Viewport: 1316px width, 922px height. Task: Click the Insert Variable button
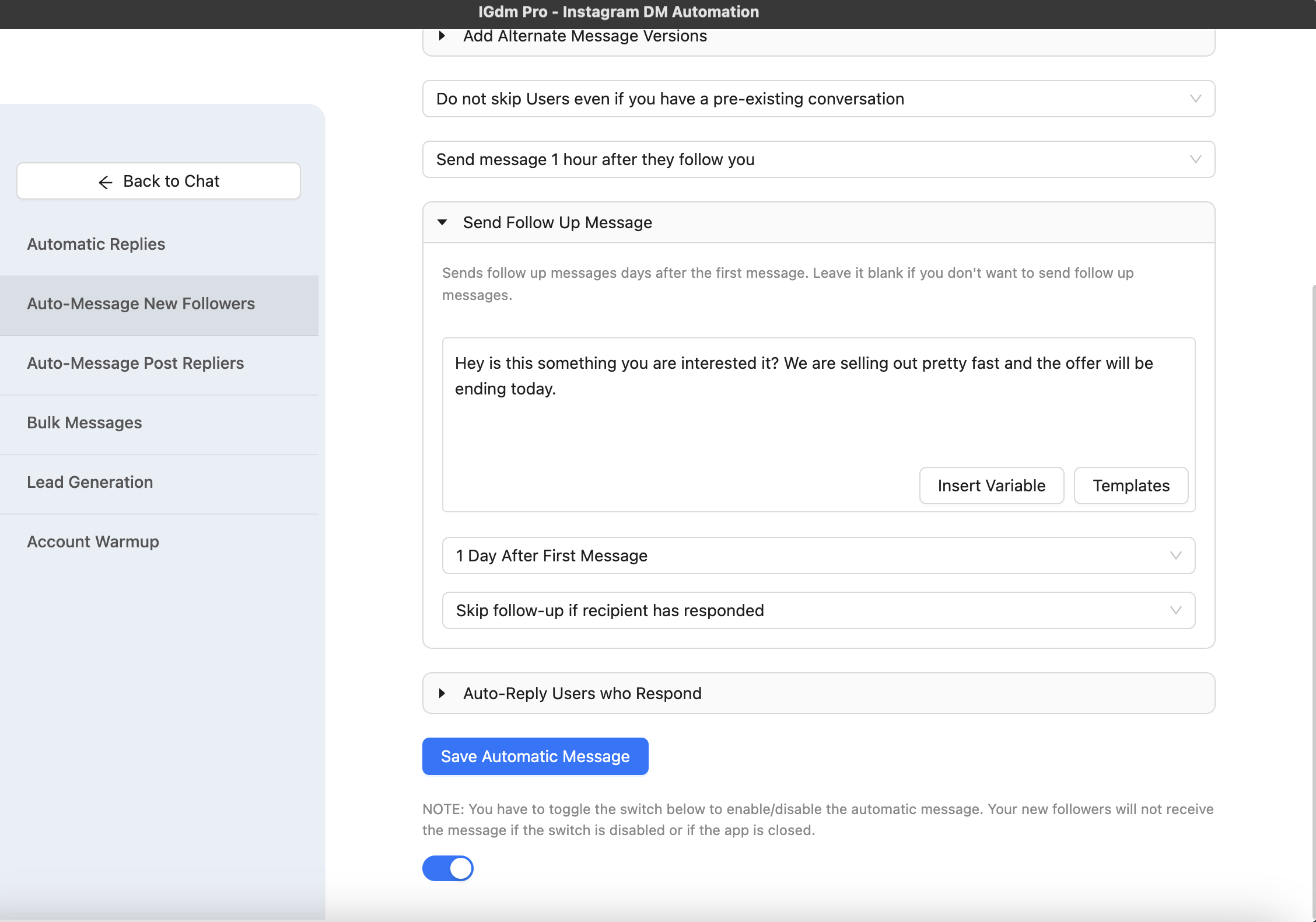tap(992, 486)
